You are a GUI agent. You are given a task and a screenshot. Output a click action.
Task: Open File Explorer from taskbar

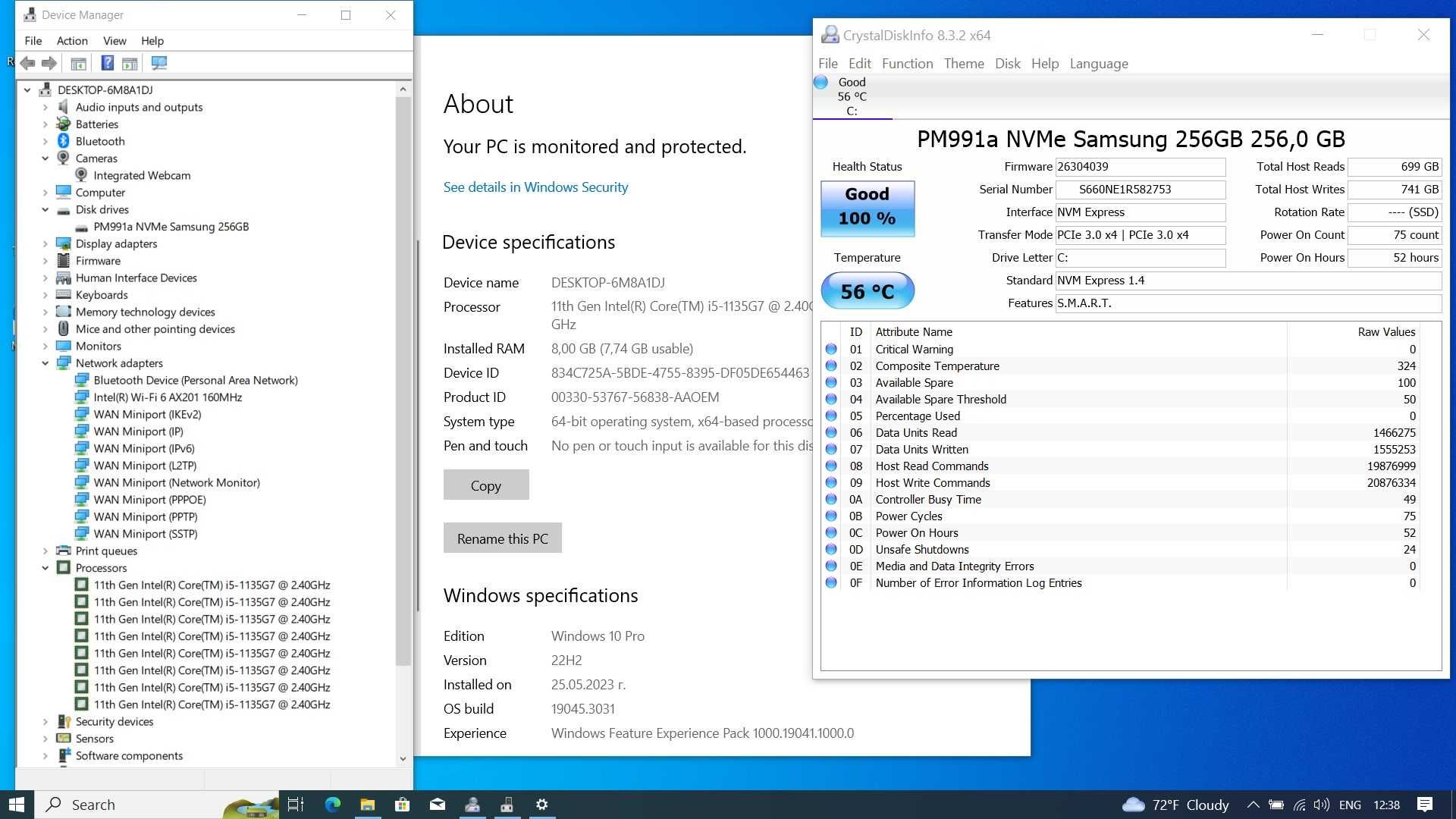coord(368,805)
